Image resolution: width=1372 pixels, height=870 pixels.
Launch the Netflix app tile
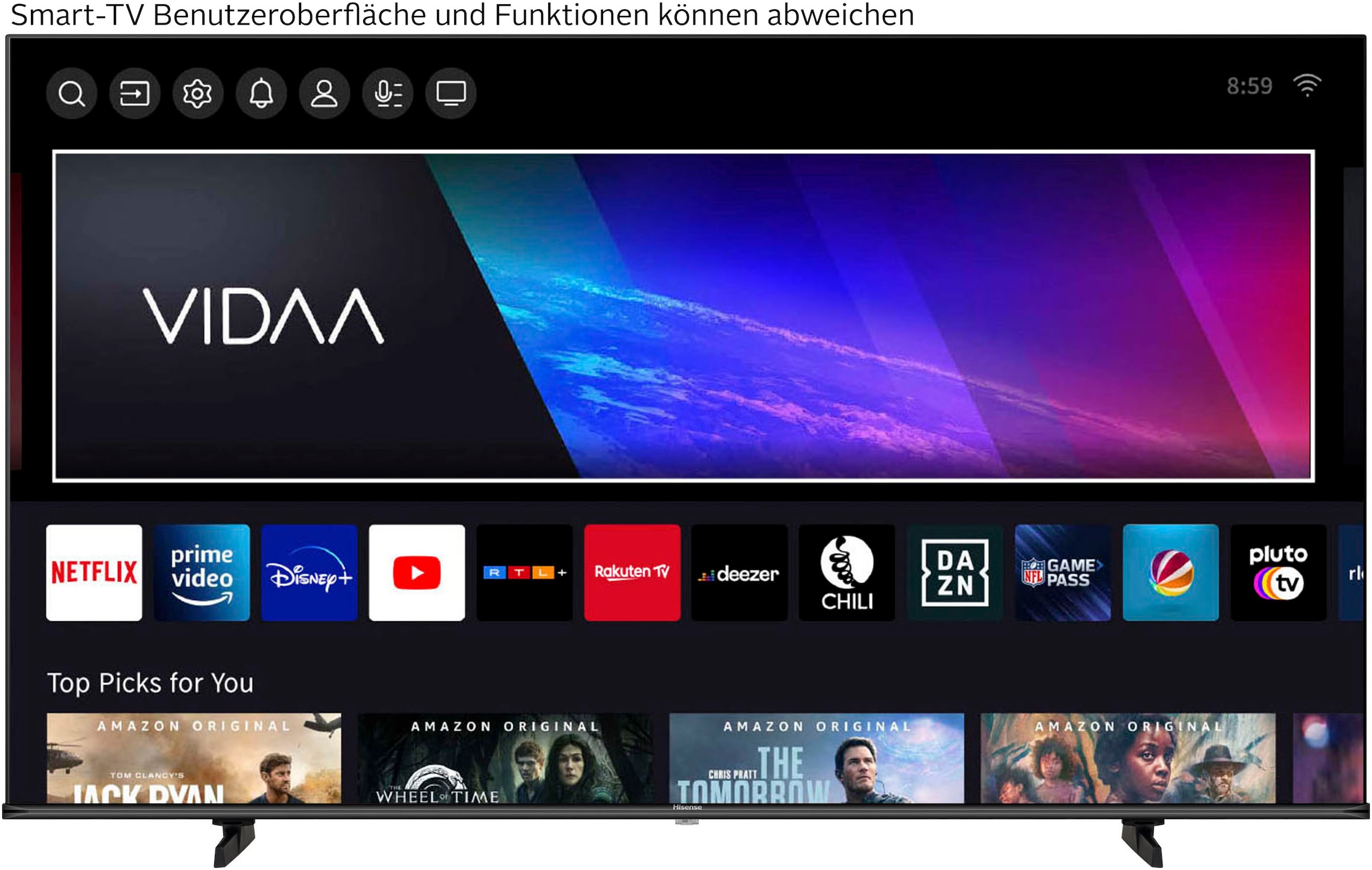pyautogui.click(x=94, y=572)
